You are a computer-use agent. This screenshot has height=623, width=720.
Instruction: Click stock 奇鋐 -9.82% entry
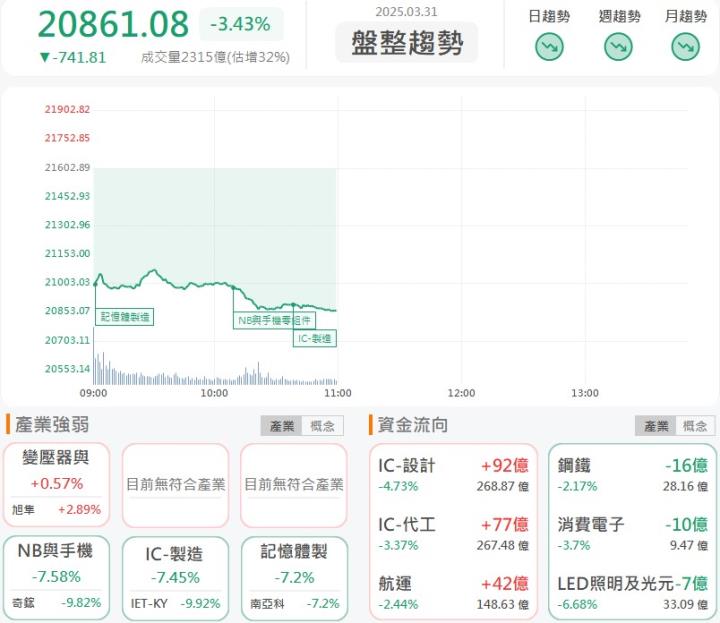pyautogui.click(x=56, y=602)
